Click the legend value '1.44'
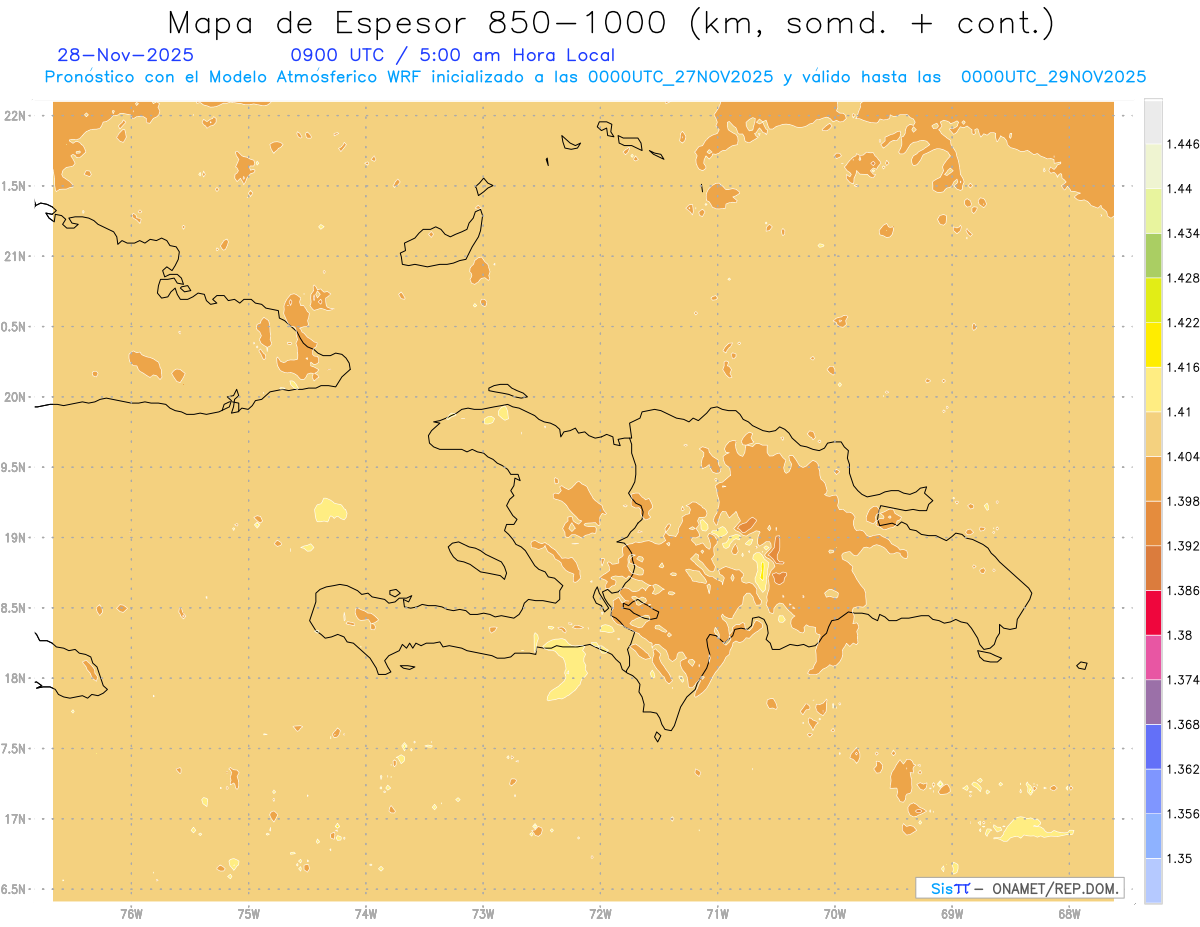This screenshot has height=927, width=1200. coord(1180,189)
